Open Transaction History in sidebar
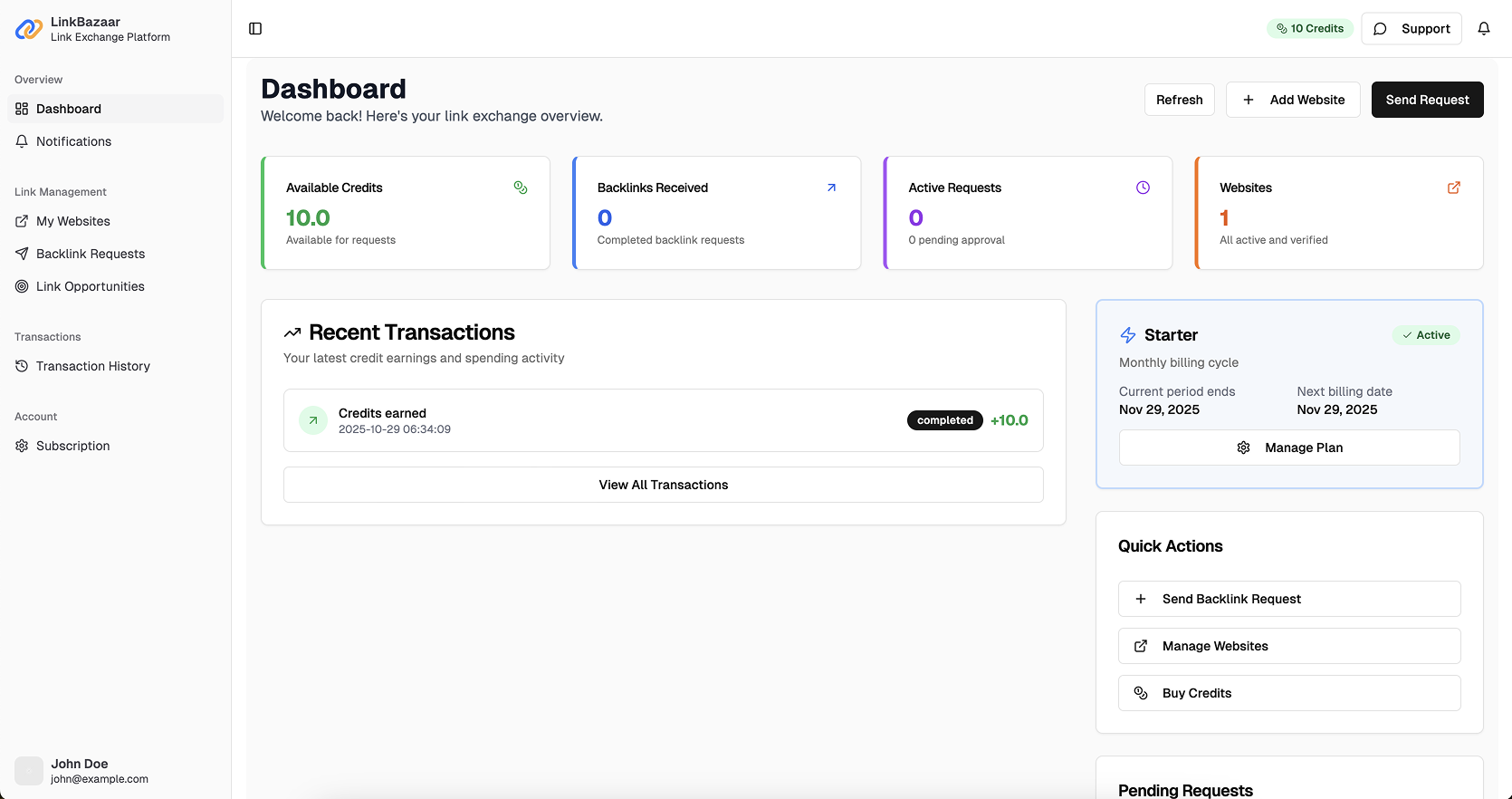1512x799 pixels. 116,366
